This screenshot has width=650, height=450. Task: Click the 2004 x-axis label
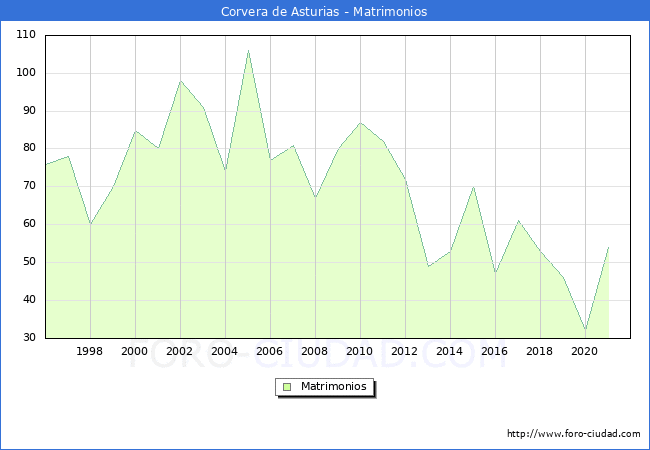pyautogui.click(x=224, y=351)
